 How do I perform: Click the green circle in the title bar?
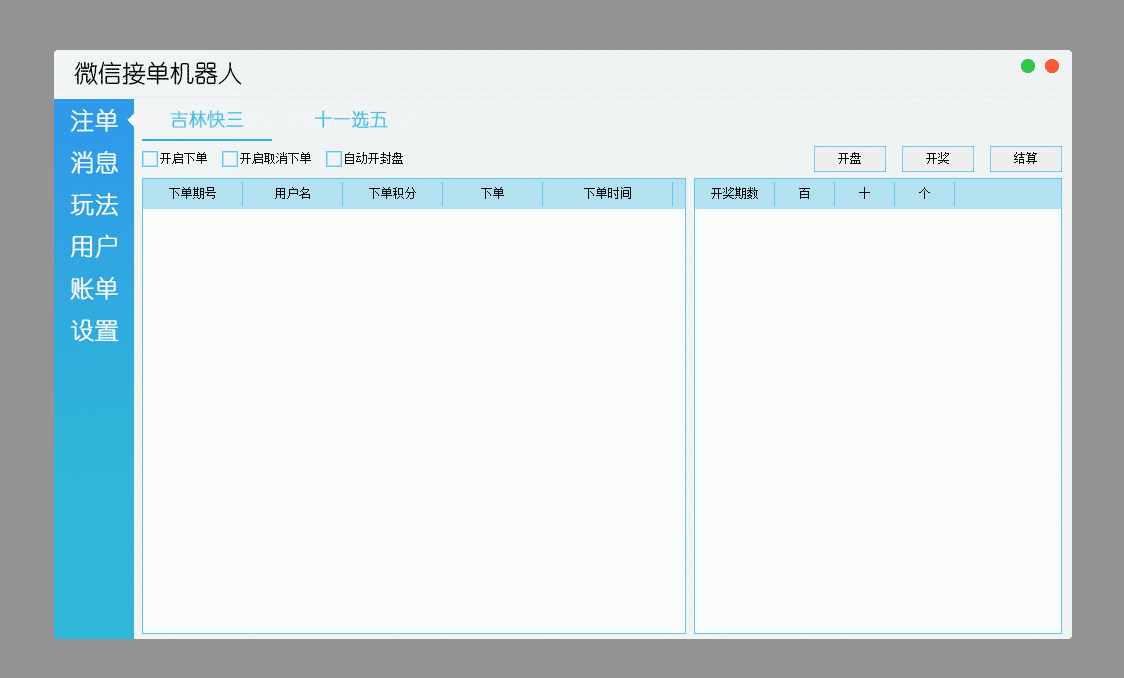coord(1027,65)
